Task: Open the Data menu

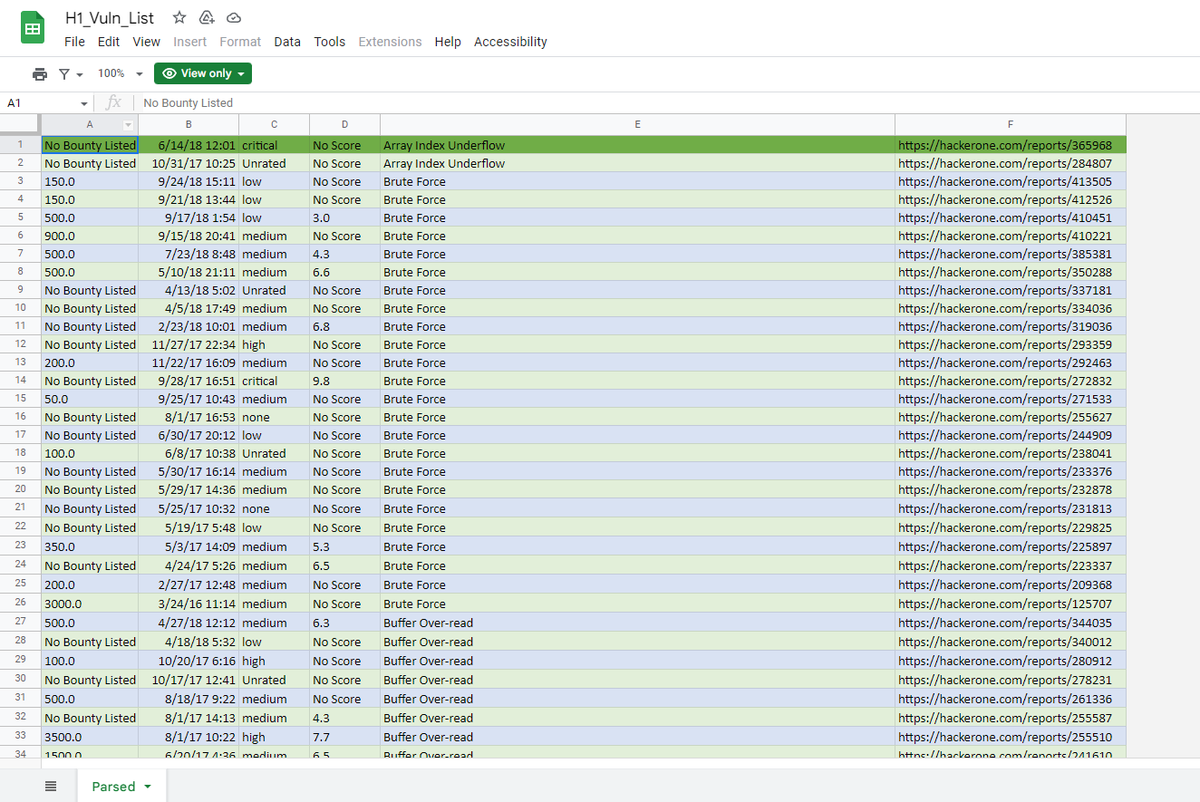Action: pos(287,42)
